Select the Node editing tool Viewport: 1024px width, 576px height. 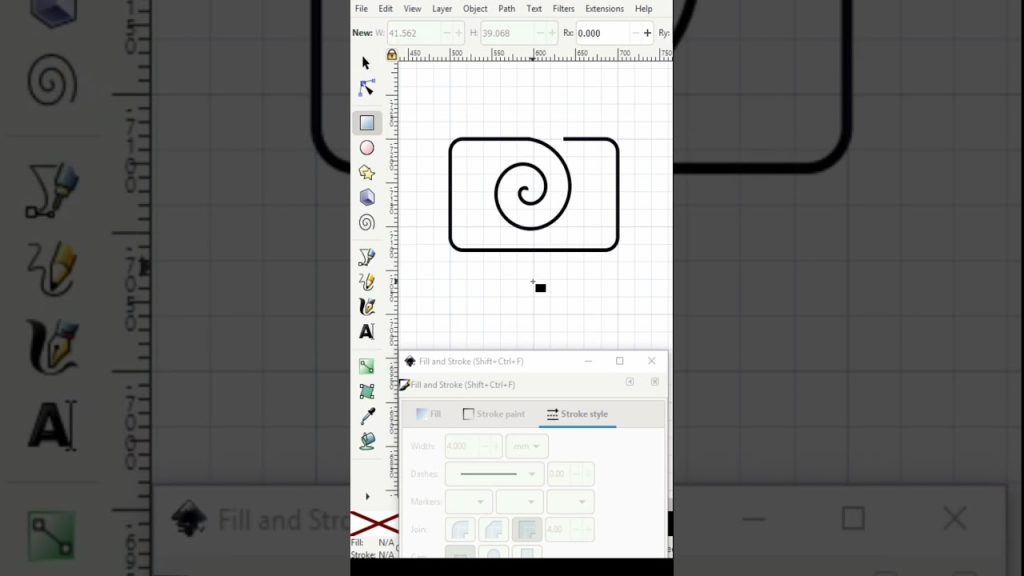point(366,89)
